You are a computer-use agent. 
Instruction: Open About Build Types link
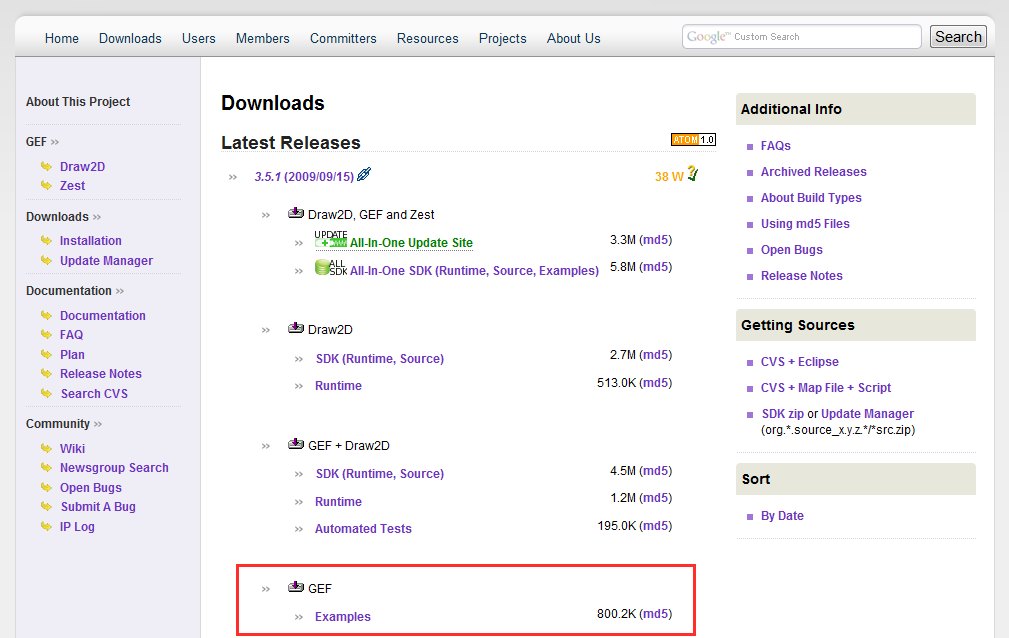(x=811, y=198)
